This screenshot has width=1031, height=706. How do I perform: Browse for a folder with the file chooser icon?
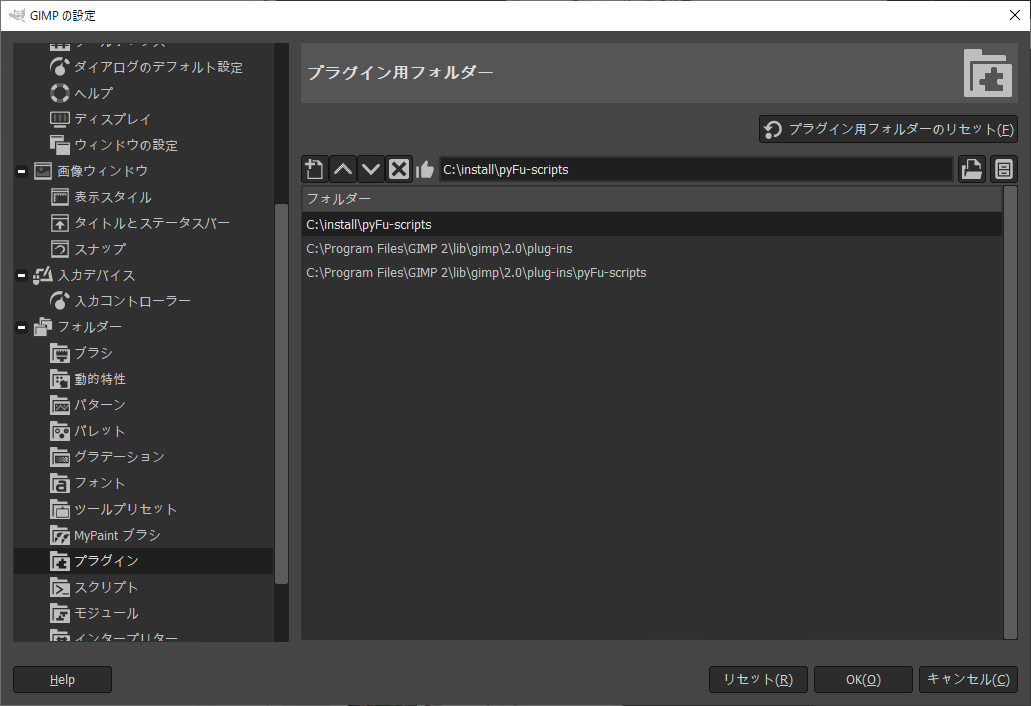coord(971,169)
